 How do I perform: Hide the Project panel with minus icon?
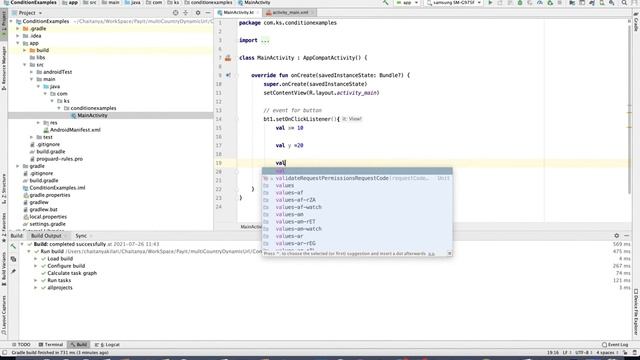(208, 13)
